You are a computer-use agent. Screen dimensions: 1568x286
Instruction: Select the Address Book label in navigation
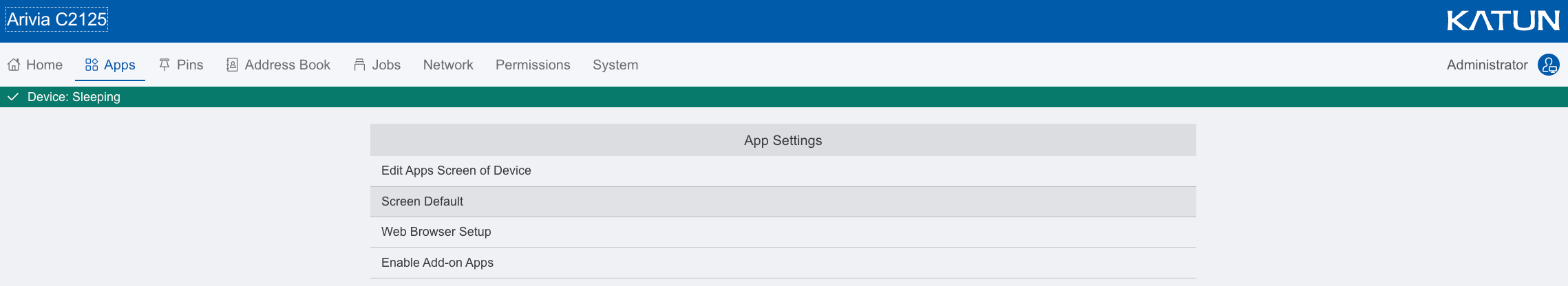[x=288, y=65]
